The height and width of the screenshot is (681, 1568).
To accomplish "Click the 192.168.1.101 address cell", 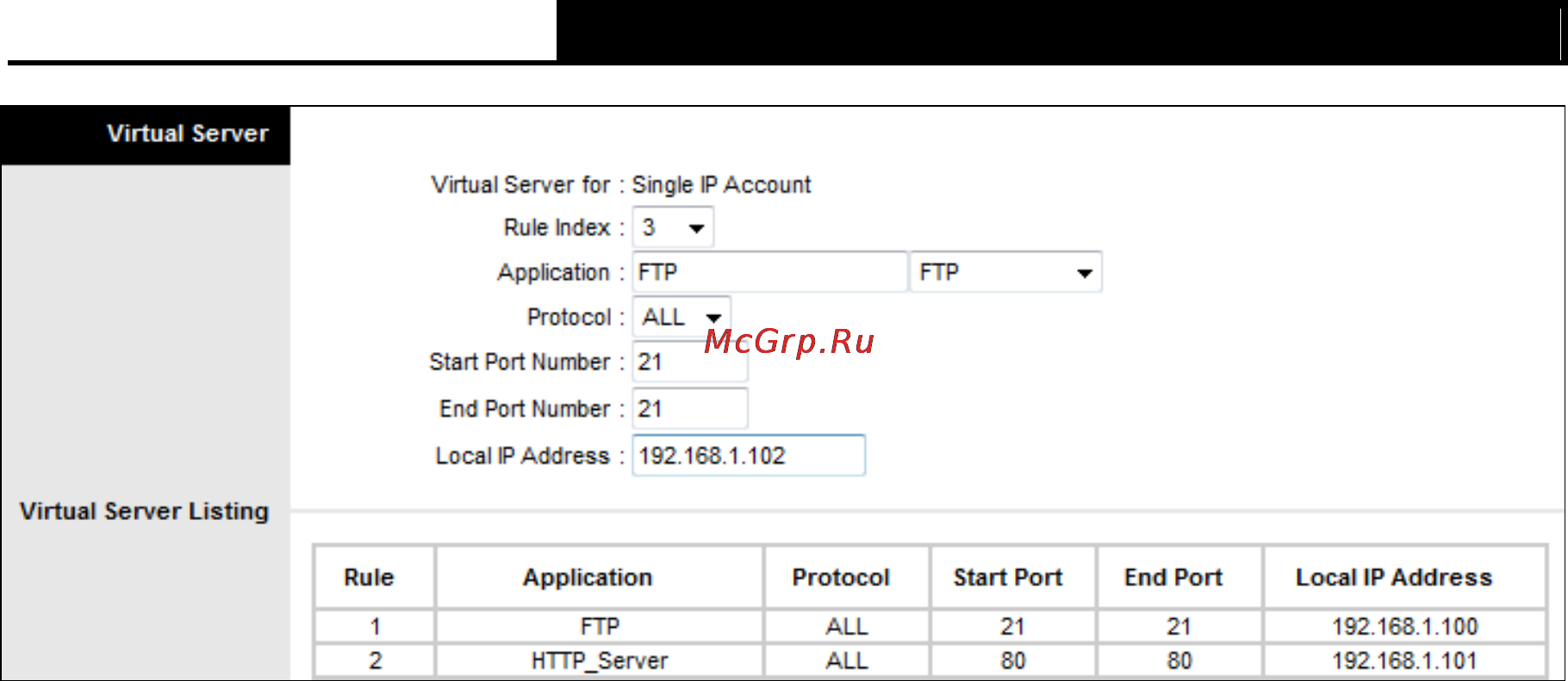I will (x=1405, y=660).
